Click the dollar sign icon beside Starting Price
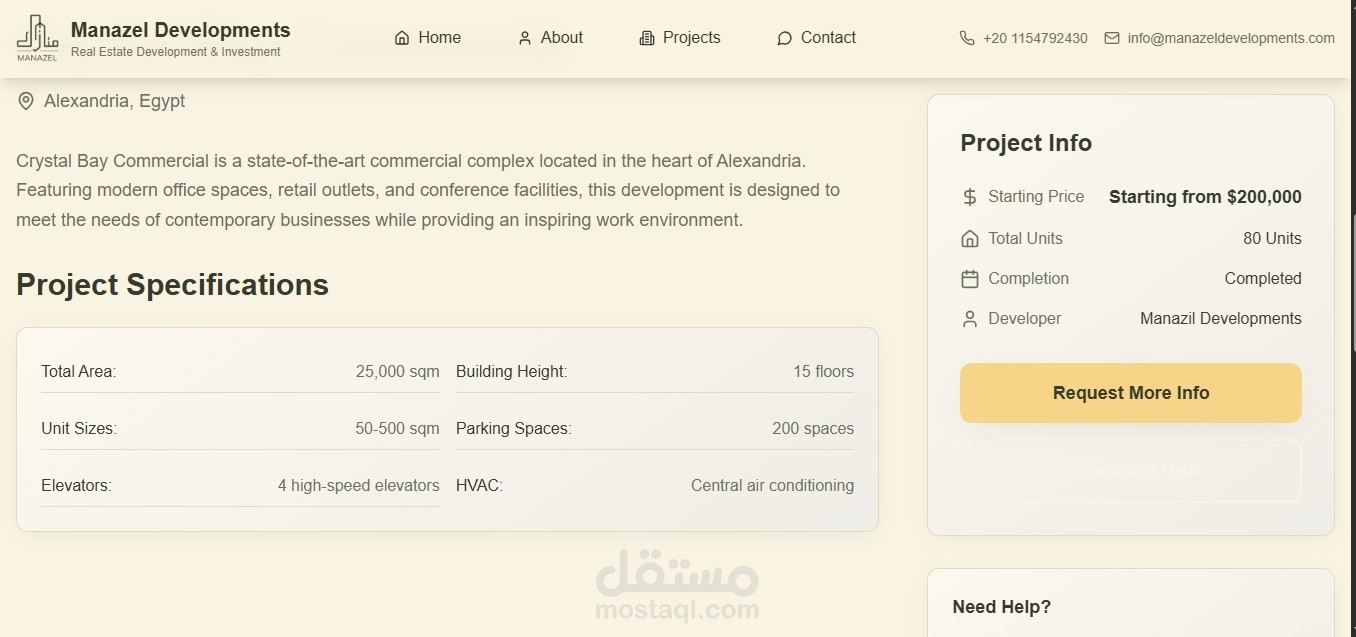This screenshot has height=637, width=1356. point(969,197)
